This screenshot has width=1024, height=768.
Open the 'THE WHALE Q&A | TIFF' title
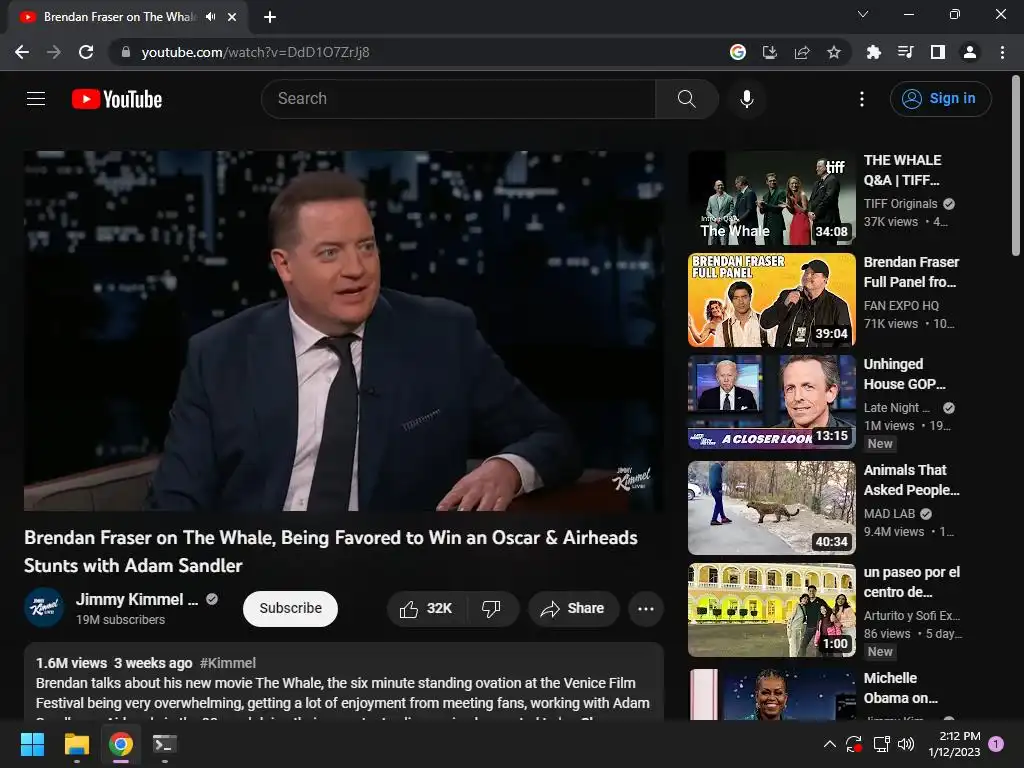click(x=903, y=170)
